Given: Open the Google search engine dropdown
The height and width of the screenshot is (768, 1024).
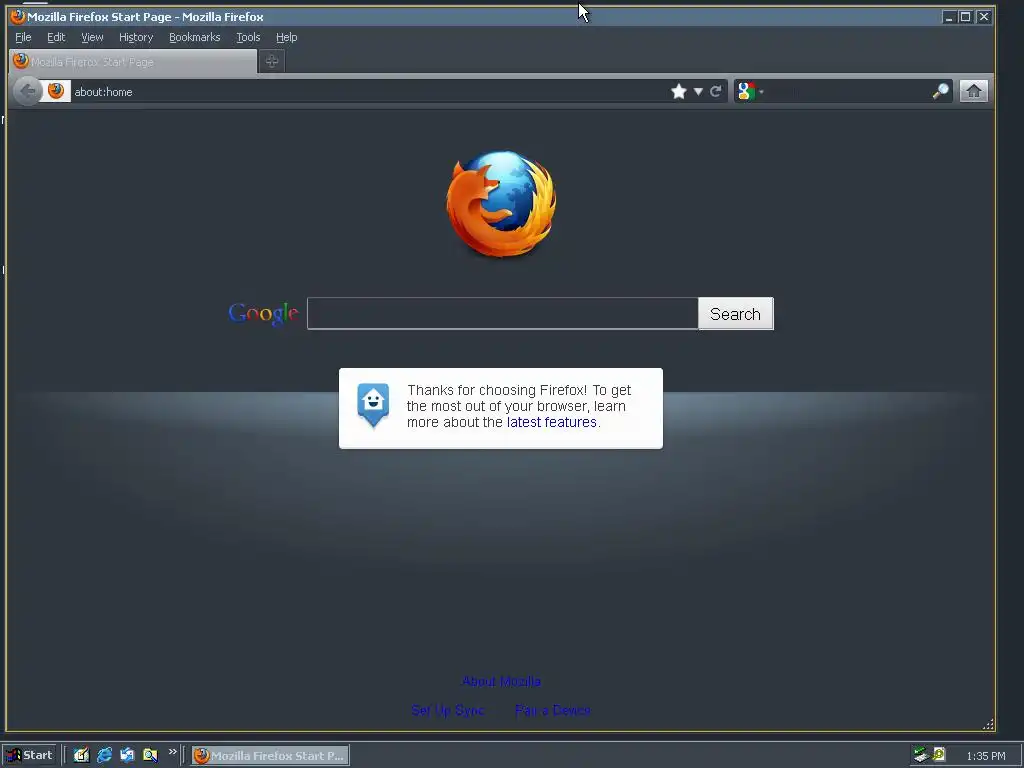Looking at the screenshot, I should [x=750, y=91].
